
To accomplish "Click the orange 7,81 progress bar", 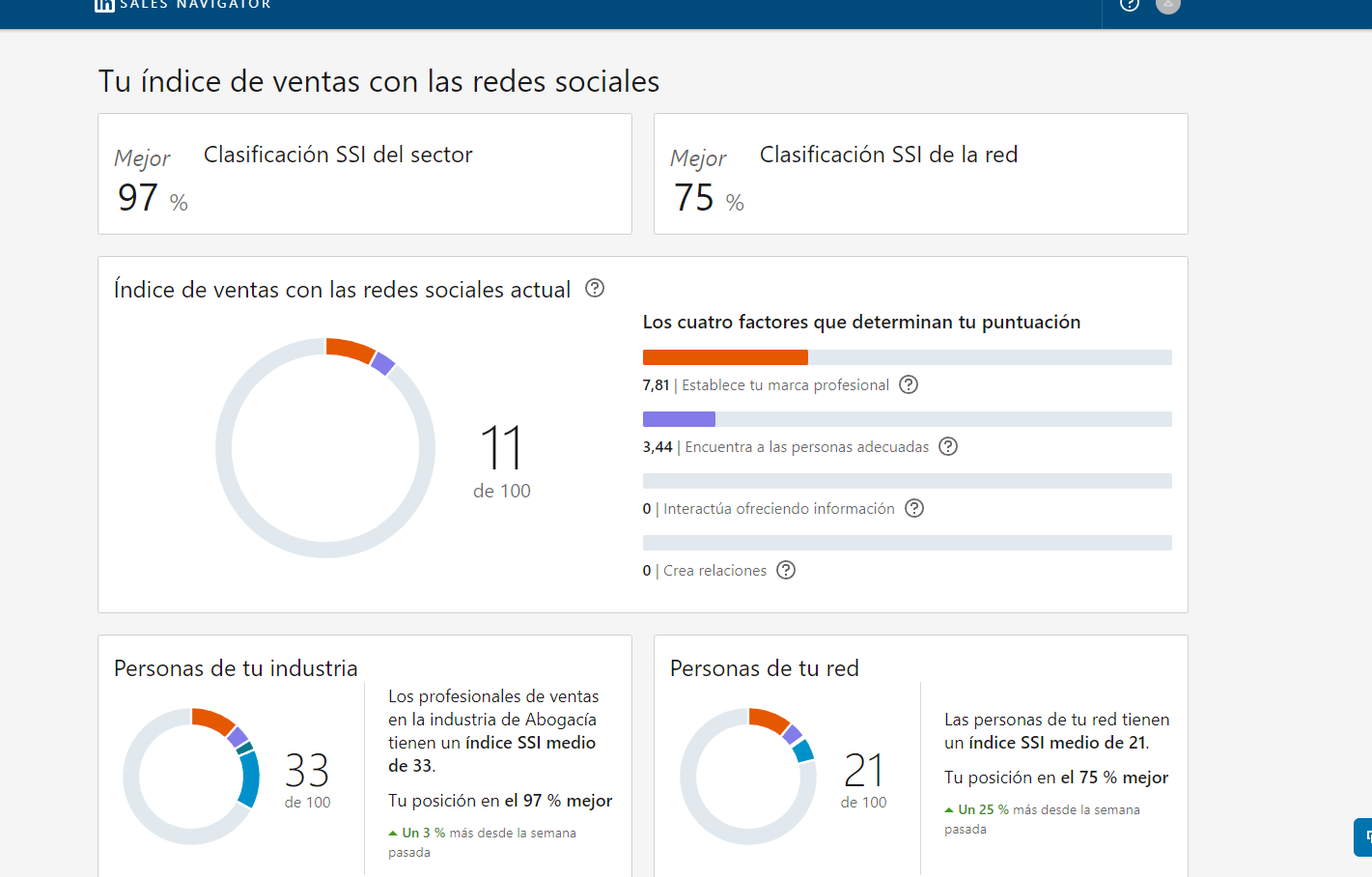I will (x=725, y=357).
